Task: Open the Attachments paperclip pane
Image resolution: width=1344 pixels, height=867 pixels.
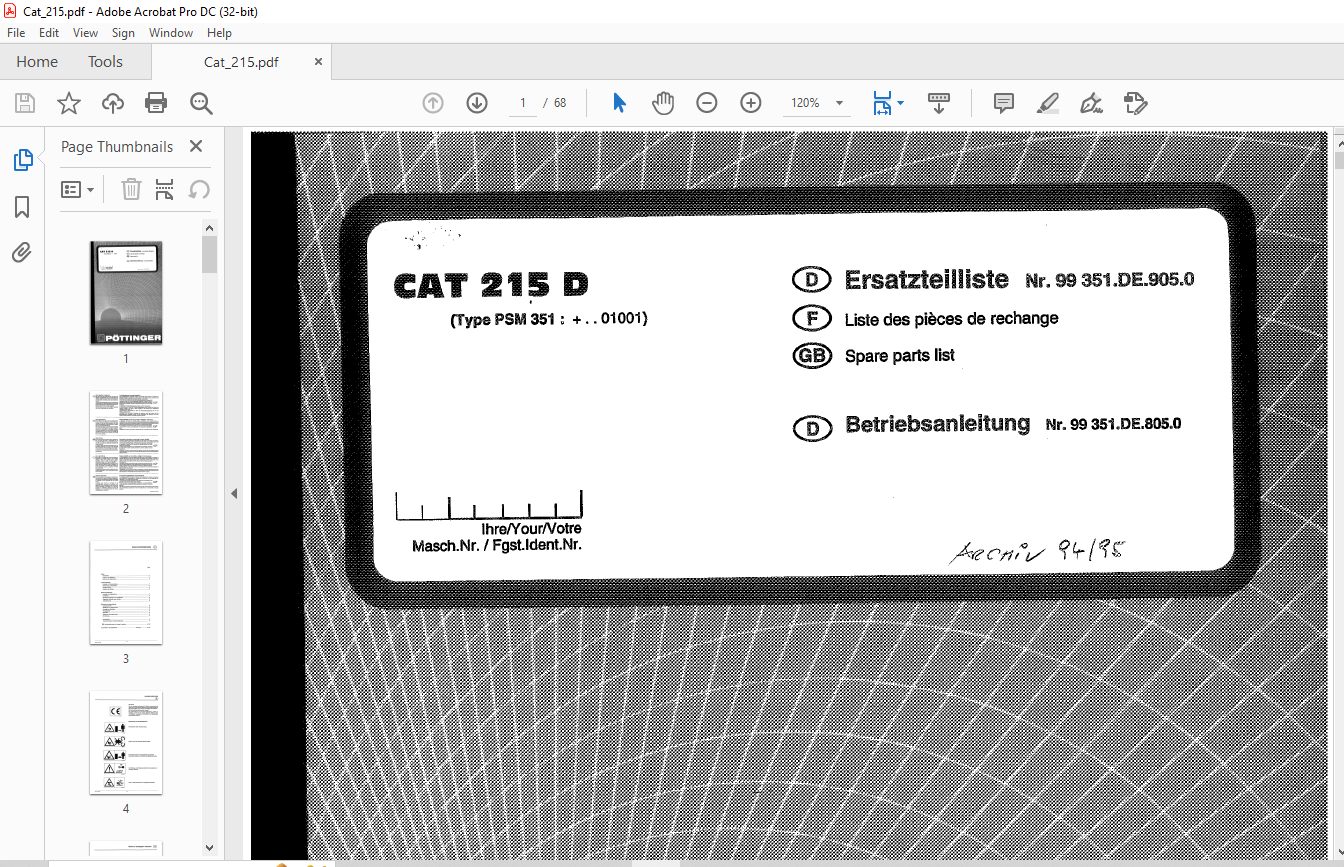Action: pyautogui.click(x=22, y=252)
